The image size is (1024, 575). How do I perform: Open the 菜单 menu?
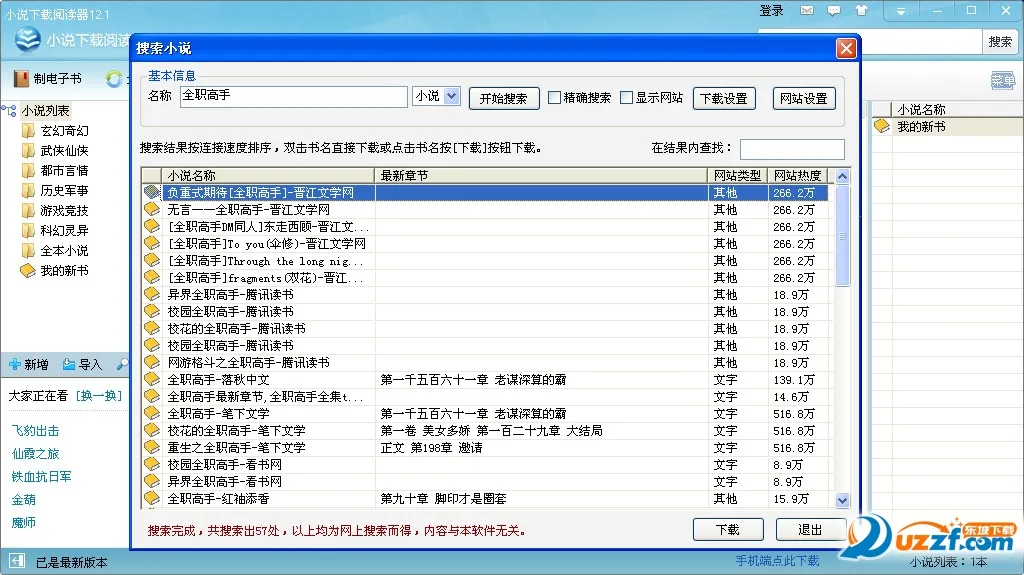(x=1002, y=80)
